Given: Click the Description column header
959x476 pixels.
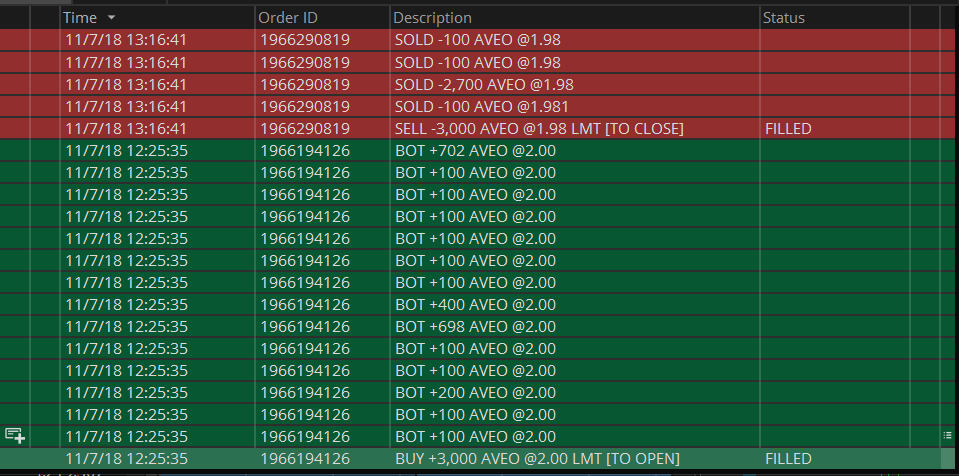Looking at the screenshot, I should [432, 18].
